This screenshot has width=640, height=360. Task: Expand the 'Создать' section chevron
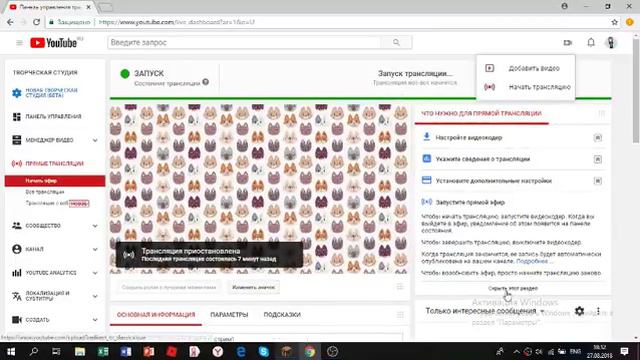95,320
